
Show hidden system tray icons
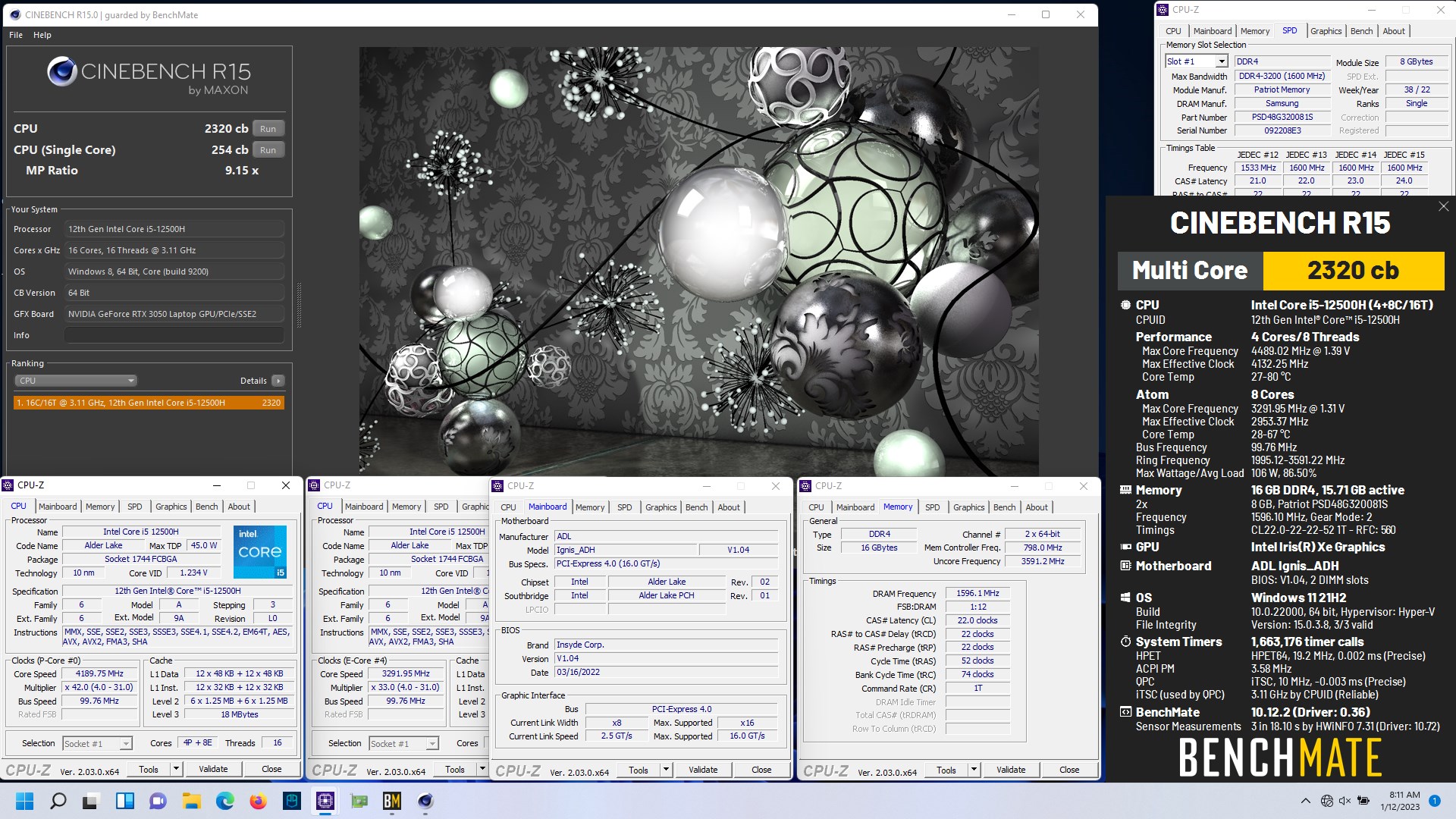point(1305,801)
